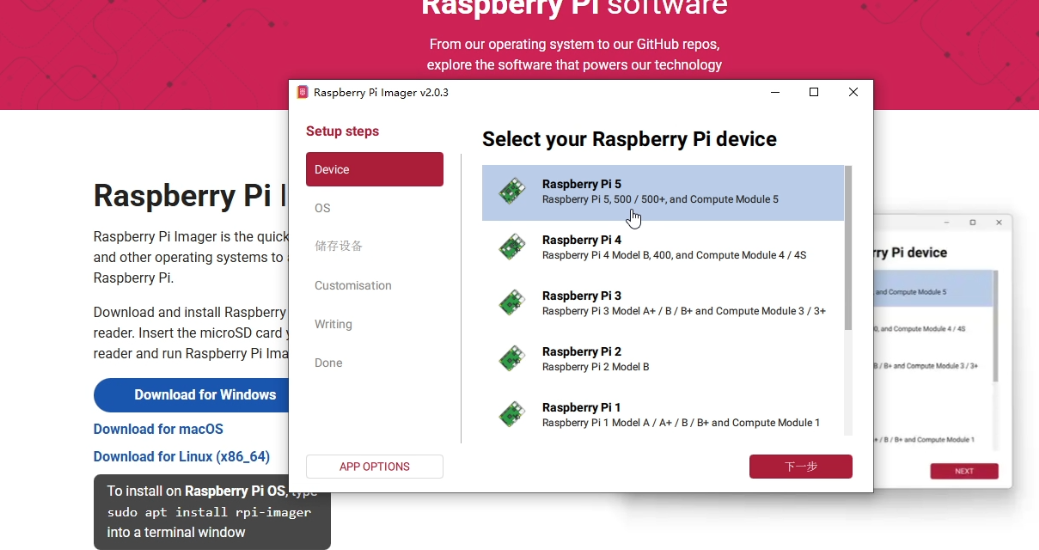This screenshot has width=1039, height=550.
Task: Open APP OPTIONS in Imager
Action: click(x=374, y=467)
